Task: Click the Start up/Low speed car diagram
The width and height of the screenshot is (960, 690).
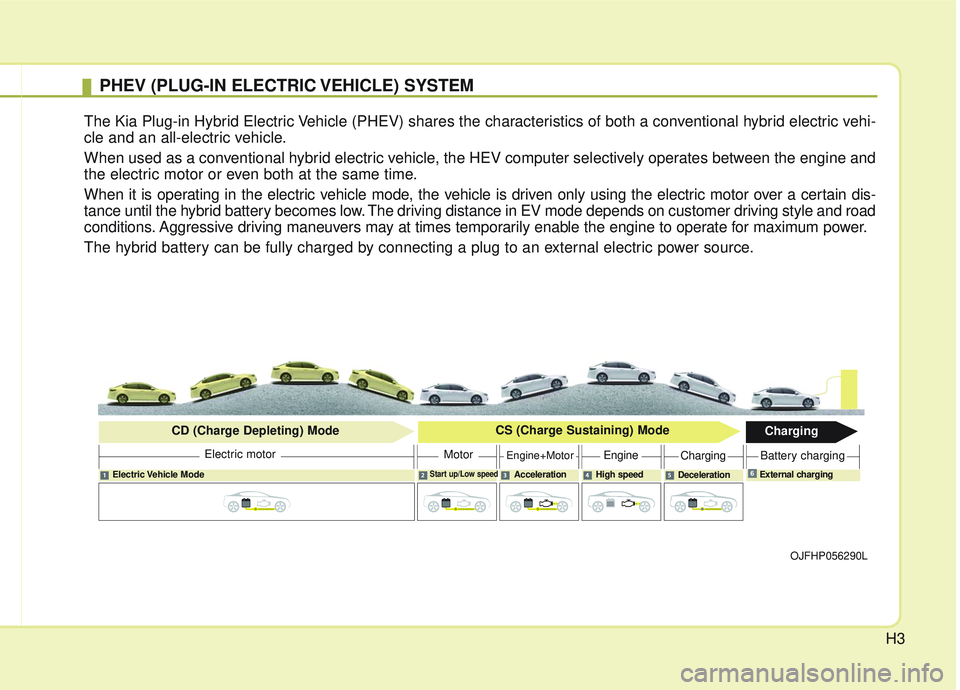Action: point(457,501)
